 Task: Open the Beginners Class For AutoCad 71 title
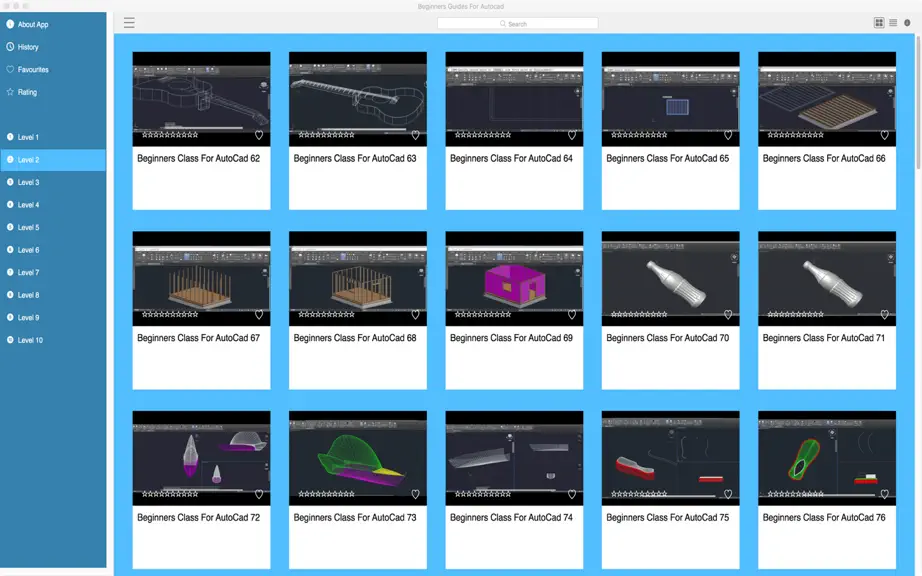coord(823,338)
